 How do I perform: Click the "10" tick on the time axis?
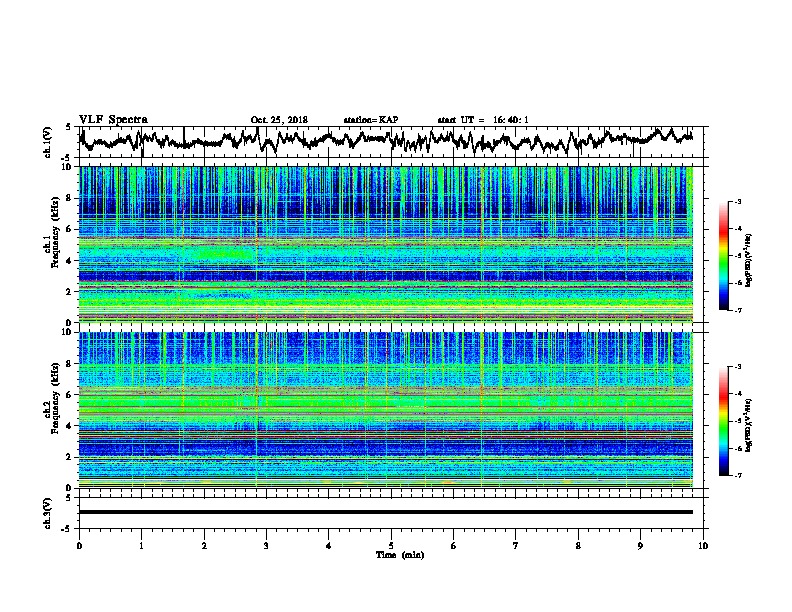tap(703, 546)
